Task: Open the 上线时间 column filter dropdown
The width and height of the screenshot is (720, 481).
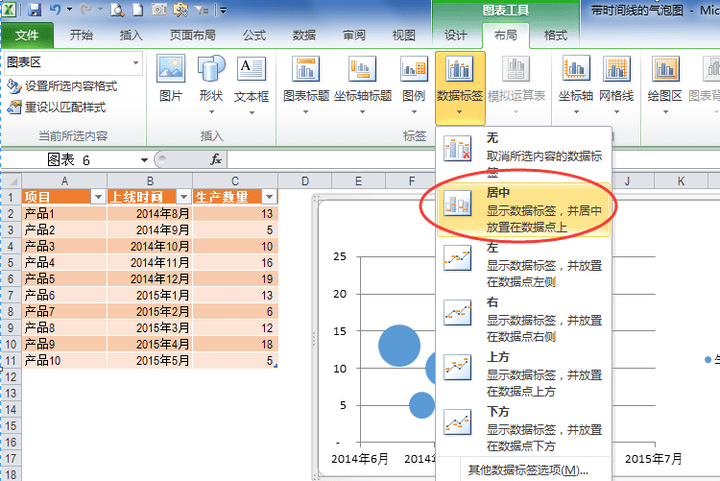Action: click(x=184, y=197)
